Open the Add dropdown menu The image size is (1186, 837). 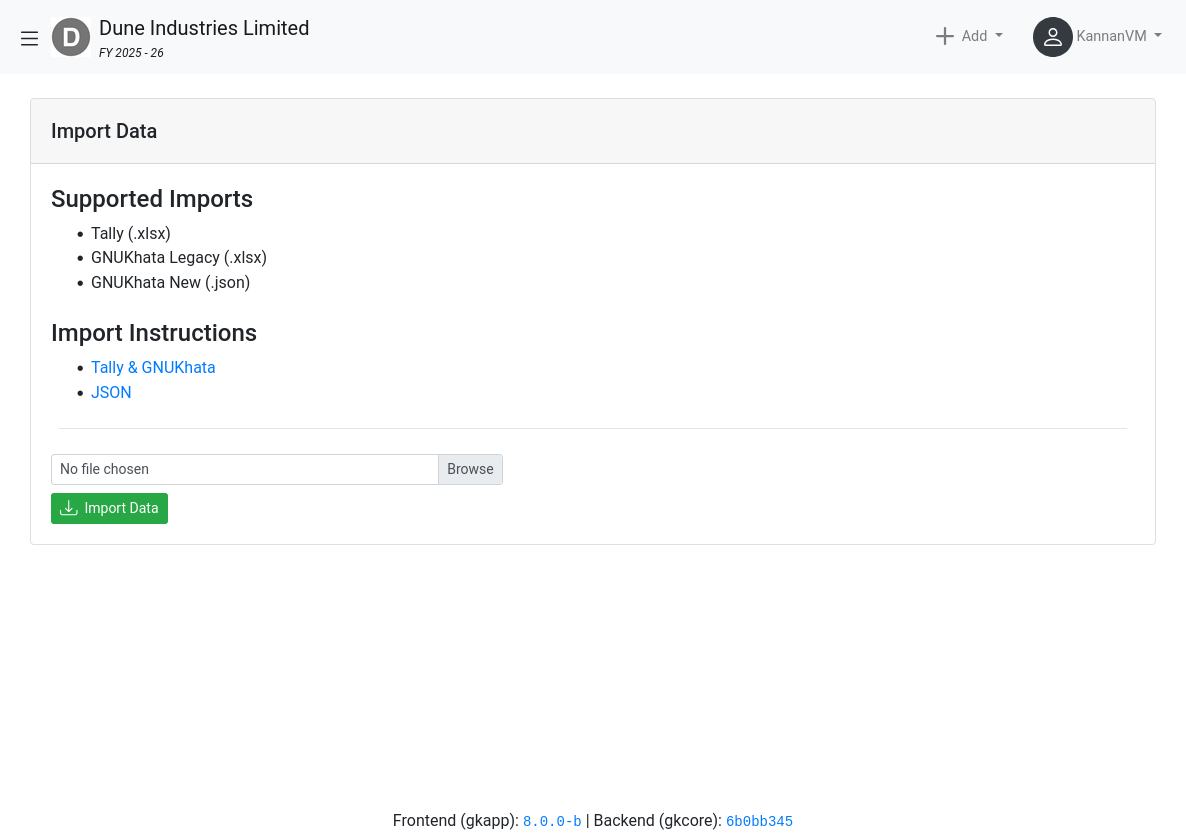pyautogui.click(x=970, y=36)
